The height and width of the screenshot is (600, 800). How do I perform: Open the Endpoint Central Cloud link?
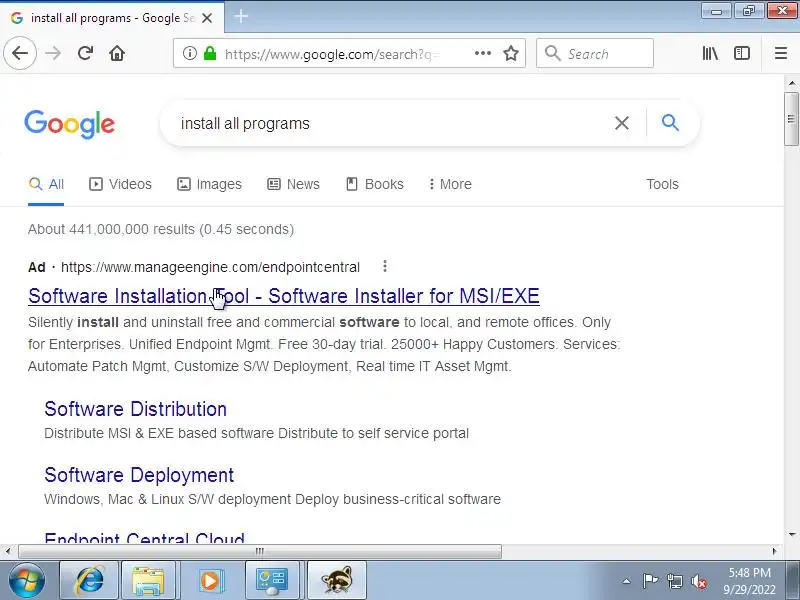[144, 538]
